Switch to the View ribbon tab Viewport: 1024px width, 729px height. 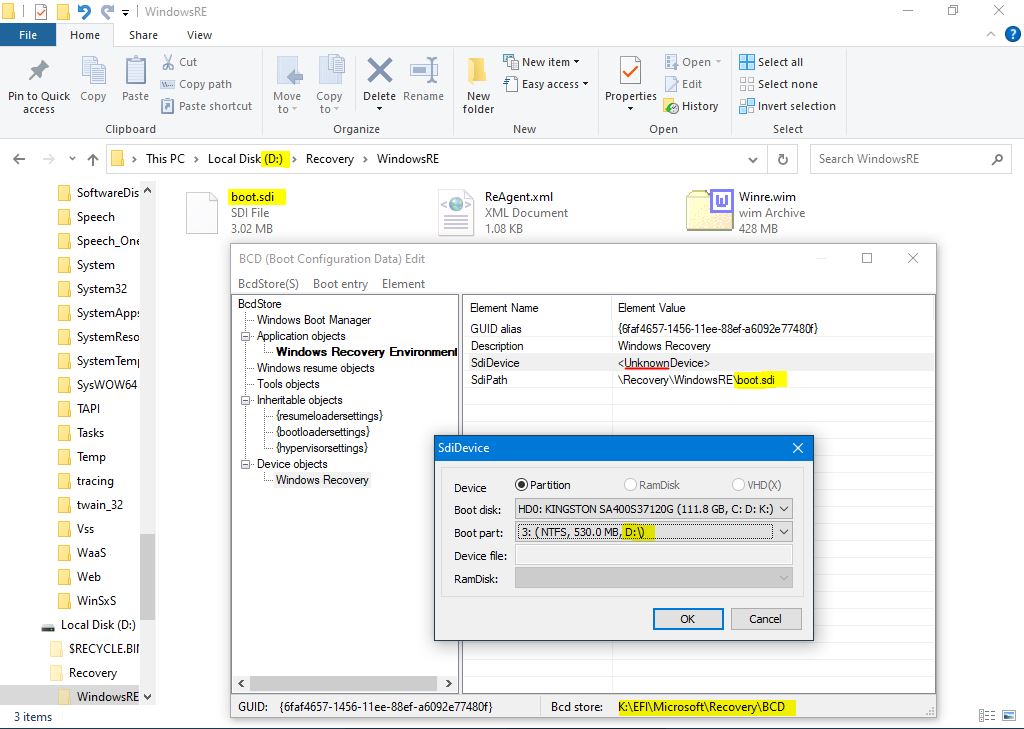click(199, 35)
